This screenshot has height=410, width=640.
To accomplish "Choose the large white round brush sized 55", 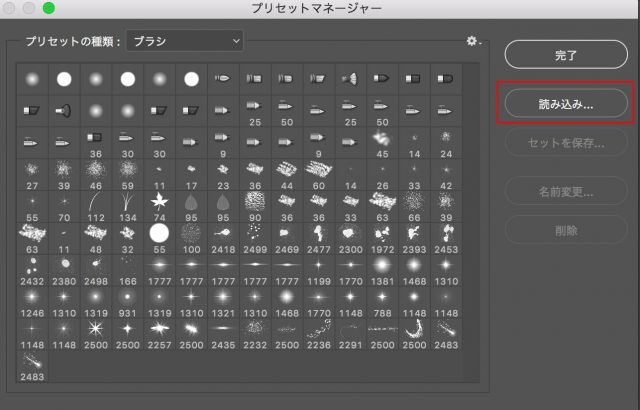I will tap(158, 235).
